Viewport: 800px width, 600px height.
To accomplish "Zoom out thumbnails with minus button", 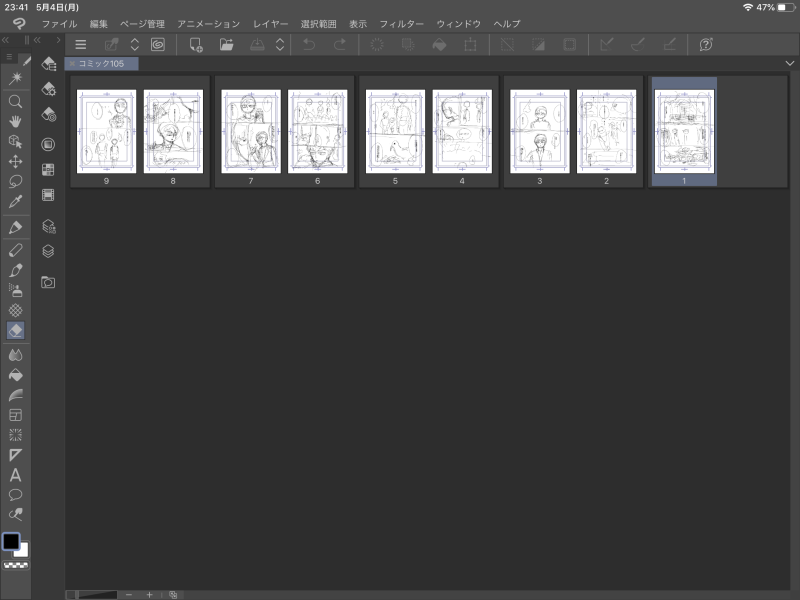I will tap(129, 595).
